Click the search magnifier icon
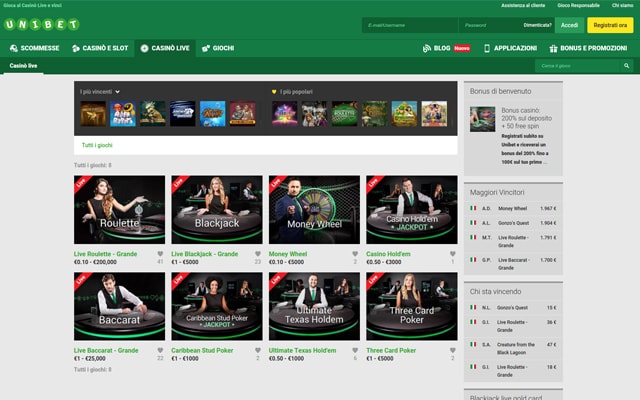 [x=626, y=66]
